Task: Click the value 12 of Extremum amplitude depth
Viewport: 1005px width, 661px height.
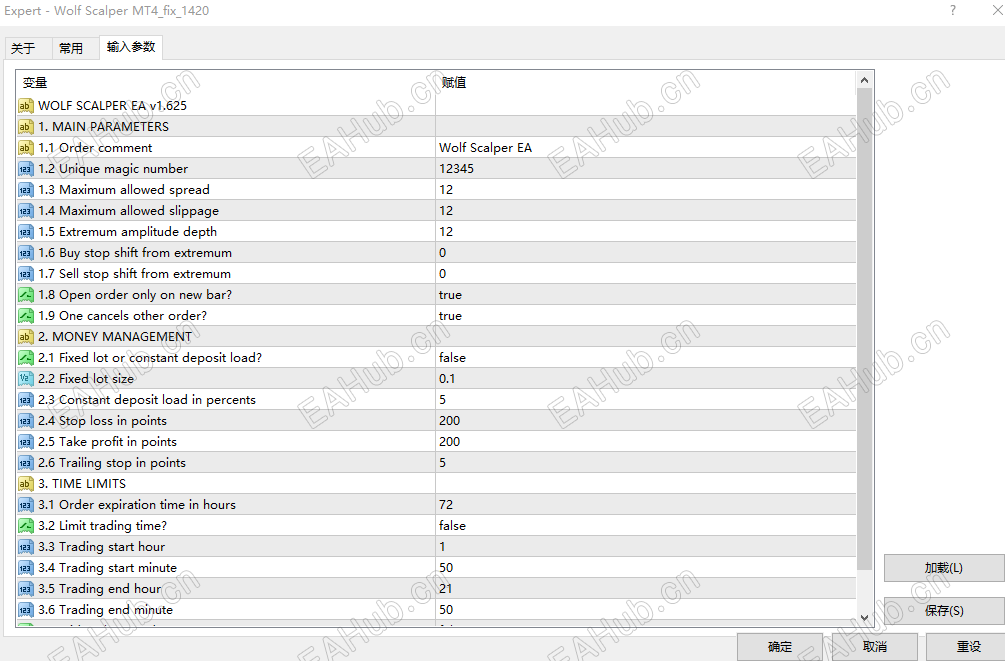Action: 446,232
